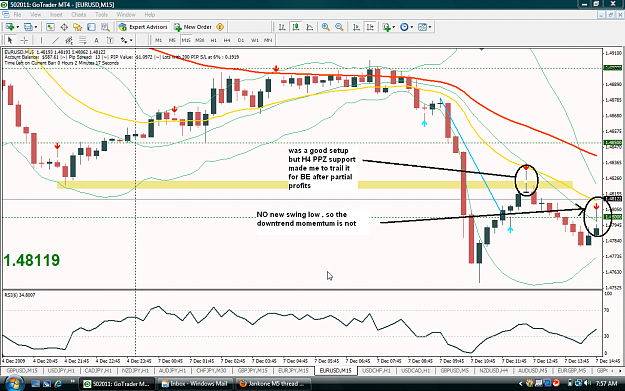
Task: Open Inbox - Windows Mail from taskbar
Action: (x=195, y=384)
